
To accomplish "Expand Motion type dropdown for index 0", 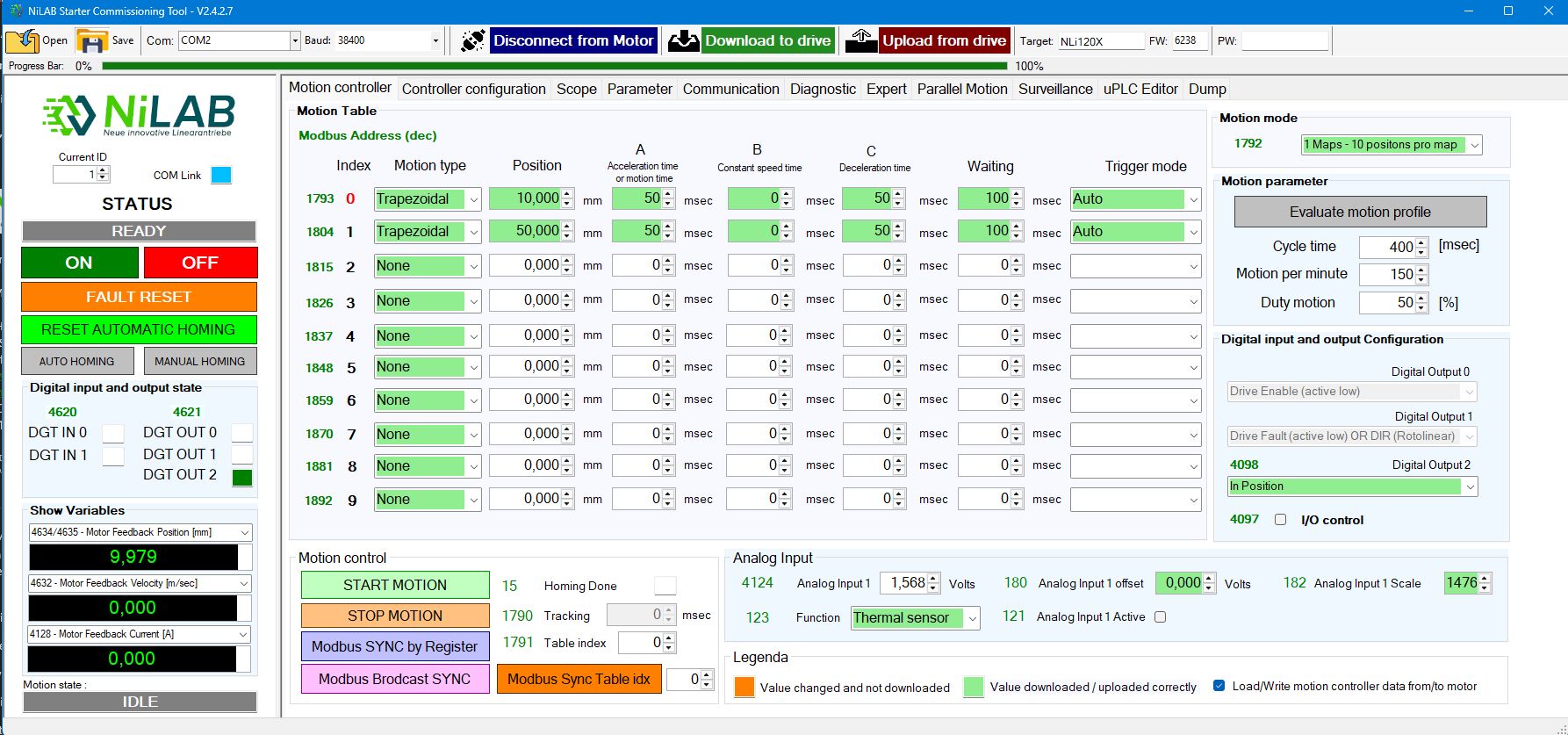I will (x=473, y=199).
